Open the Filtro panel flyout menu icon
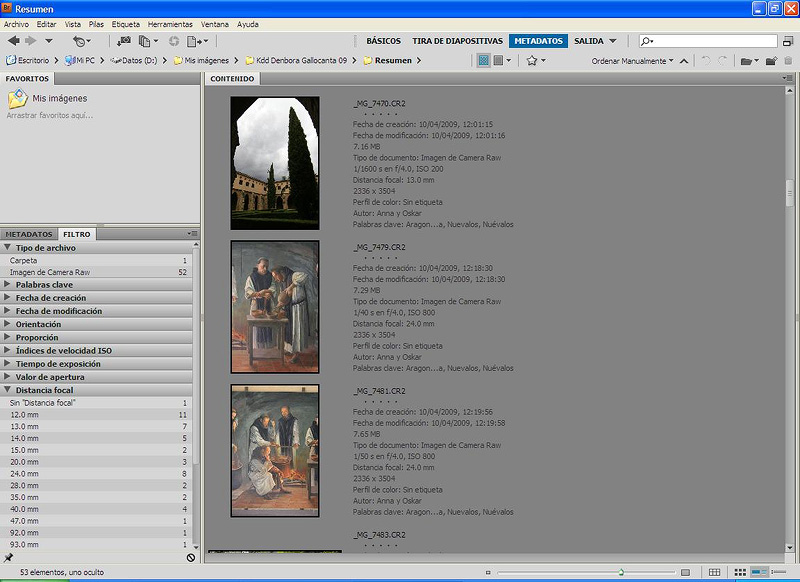The height and width of the screenshot is (582, 800). pos(192,234)
